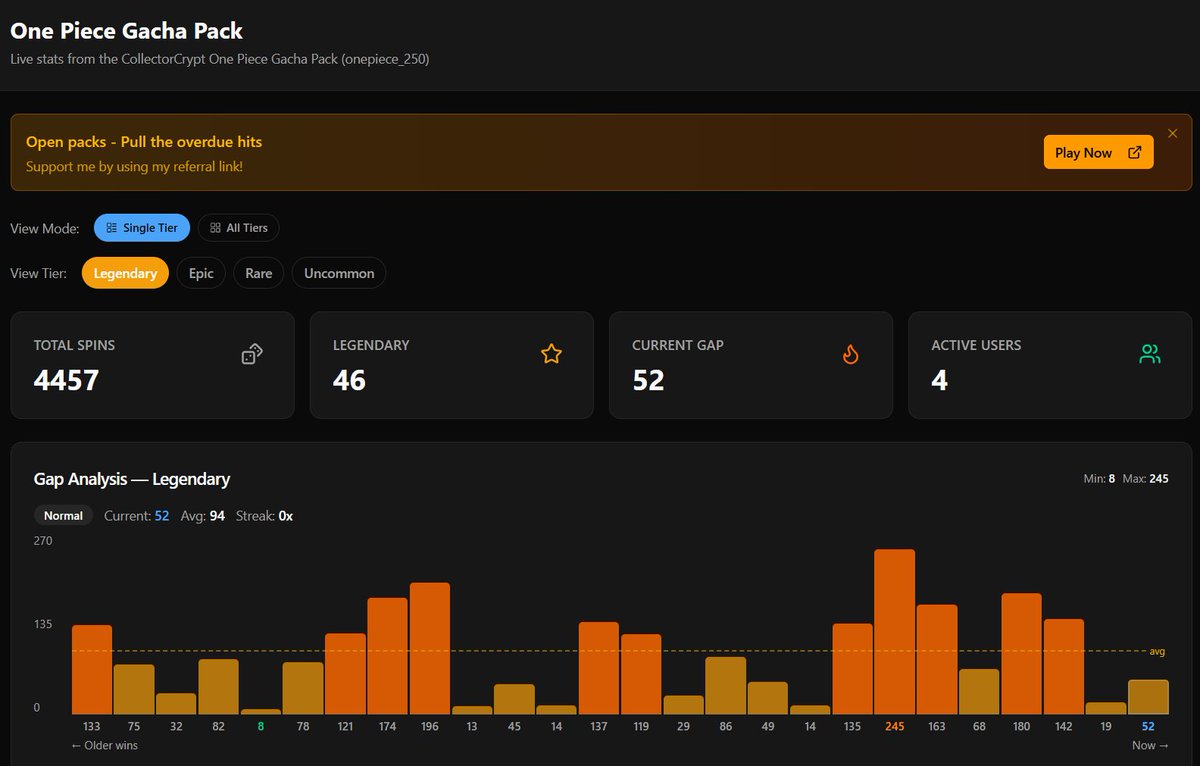The height and width of the screenshot is (766, 1200).
Task: Click the Streak: 0x stat
Action: pos(264,516)
